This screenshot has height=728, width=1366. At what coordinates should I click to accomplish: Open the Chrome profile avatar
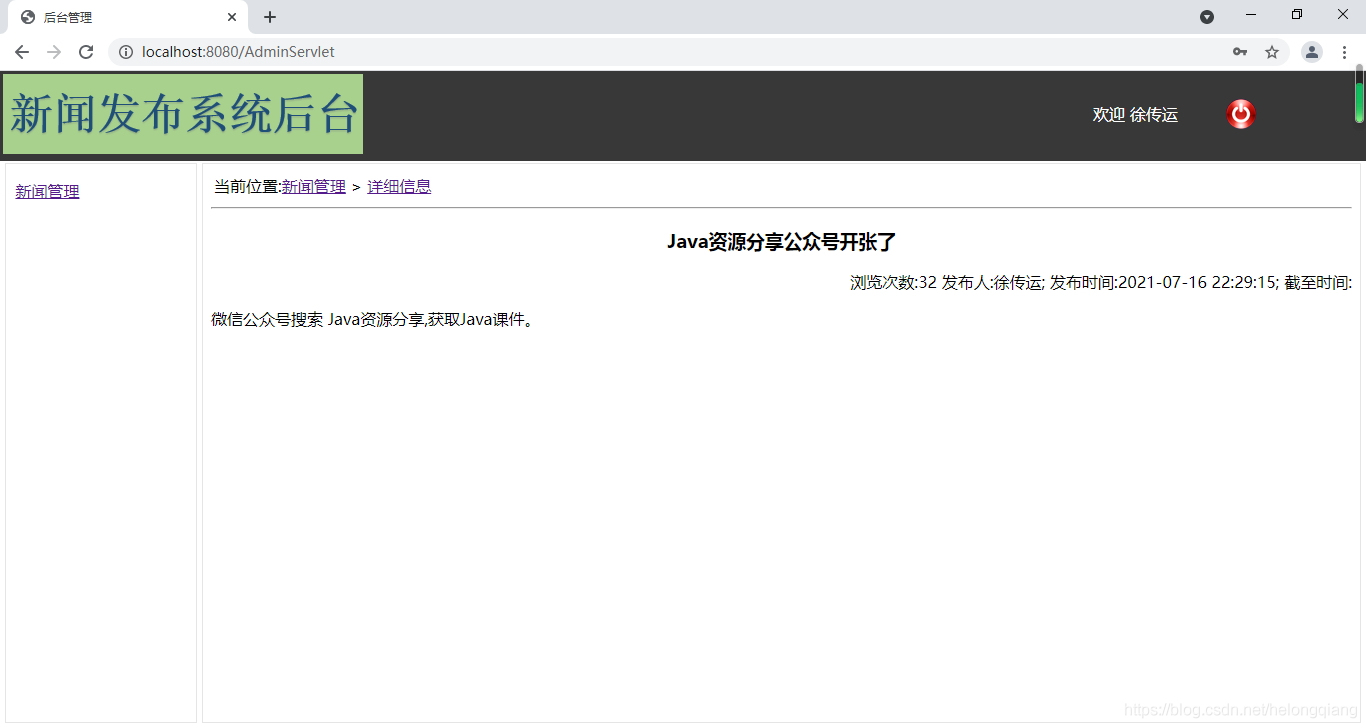click(1311, 51)
